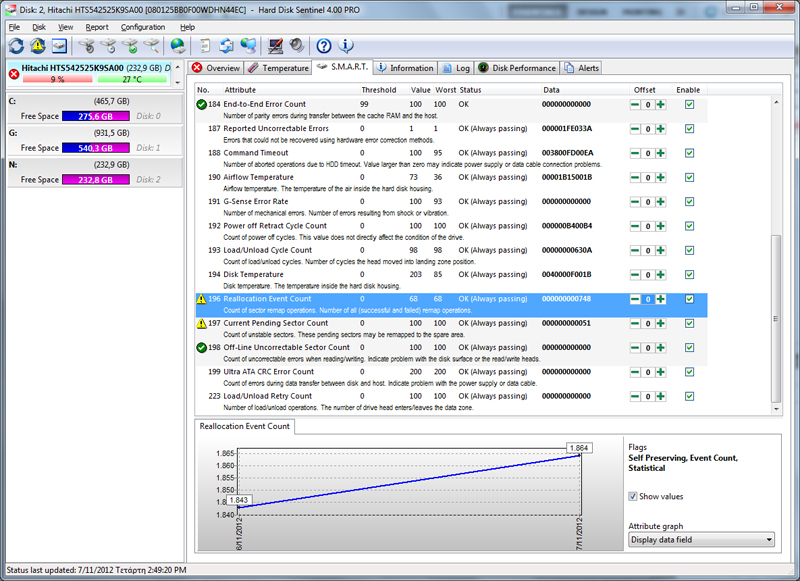
Task: Click the blue-framed hard disk toolbar icon
Action: point(59,46)
